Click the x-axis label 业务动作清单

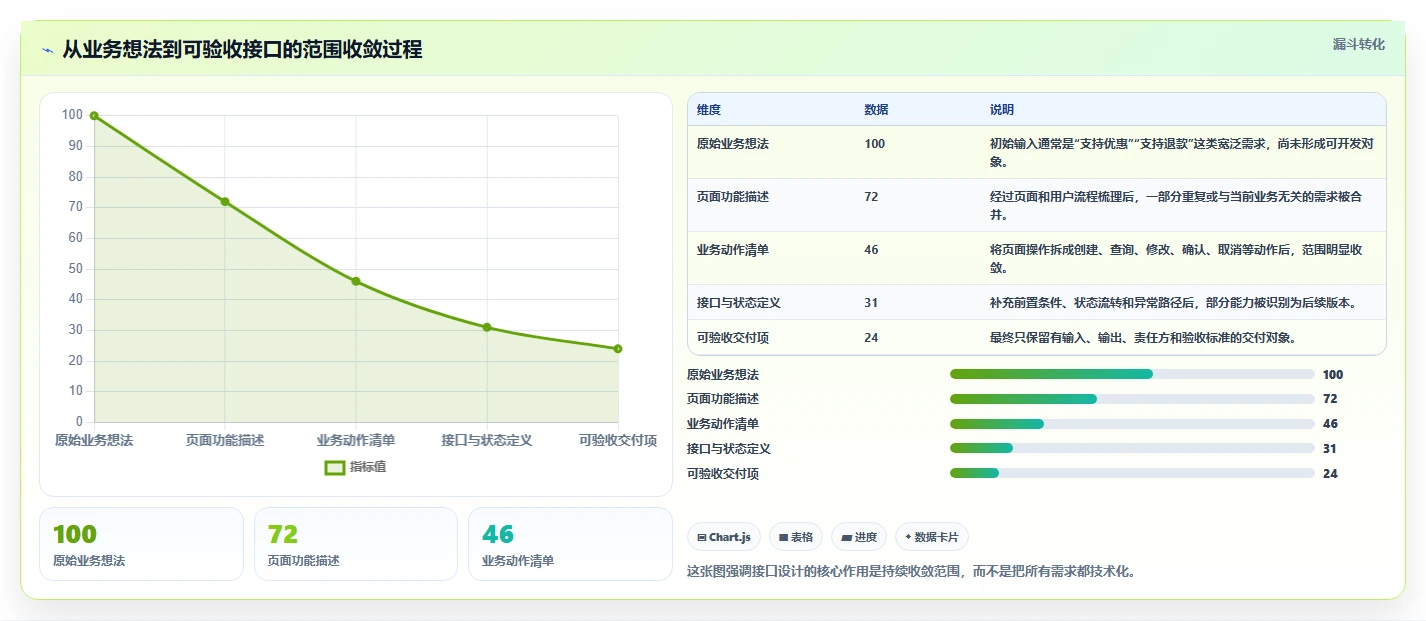point(356,440)
